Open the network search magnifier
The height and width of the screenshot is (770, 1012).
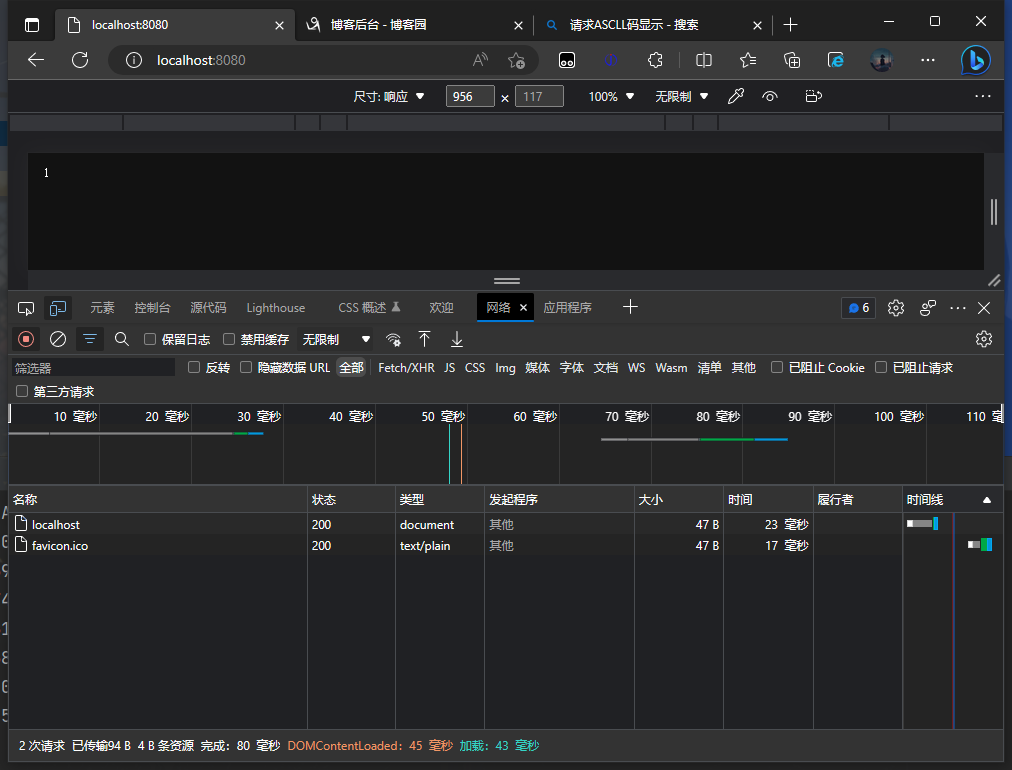(x=122, y=339)
